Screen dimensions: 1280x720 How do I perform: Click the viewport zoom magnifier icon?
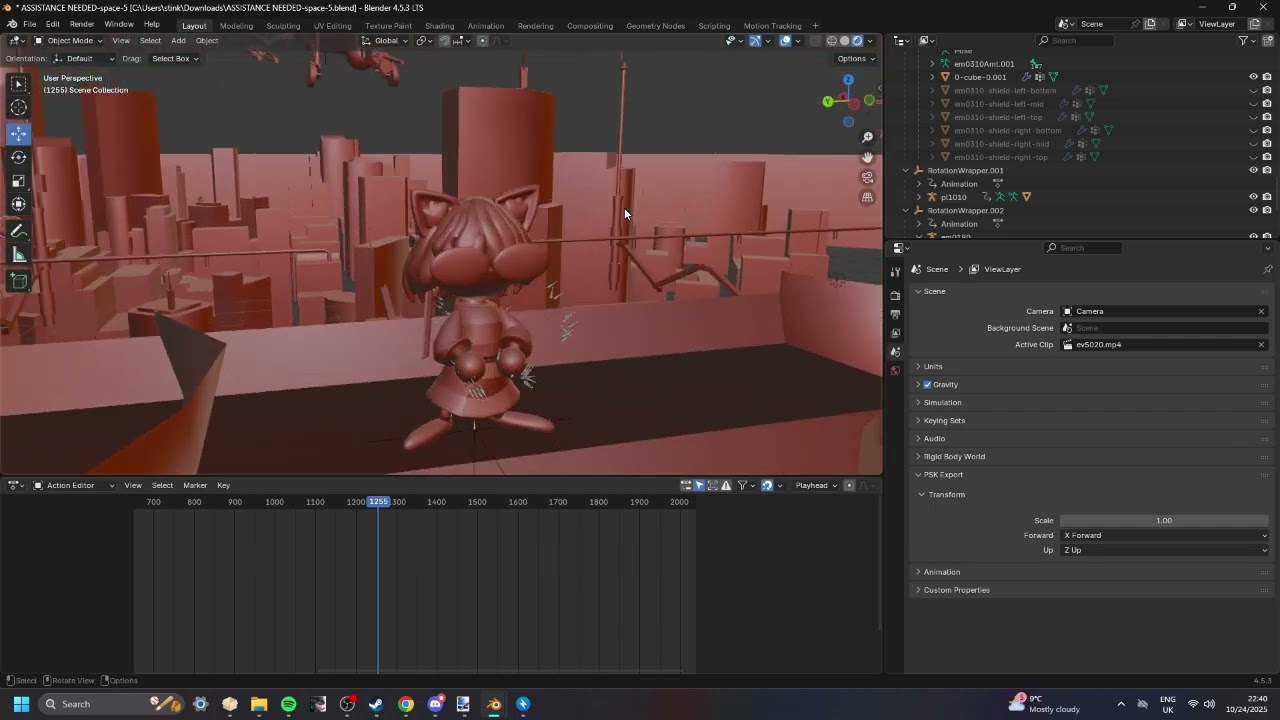pyautogui.click(x=868, y=137)
